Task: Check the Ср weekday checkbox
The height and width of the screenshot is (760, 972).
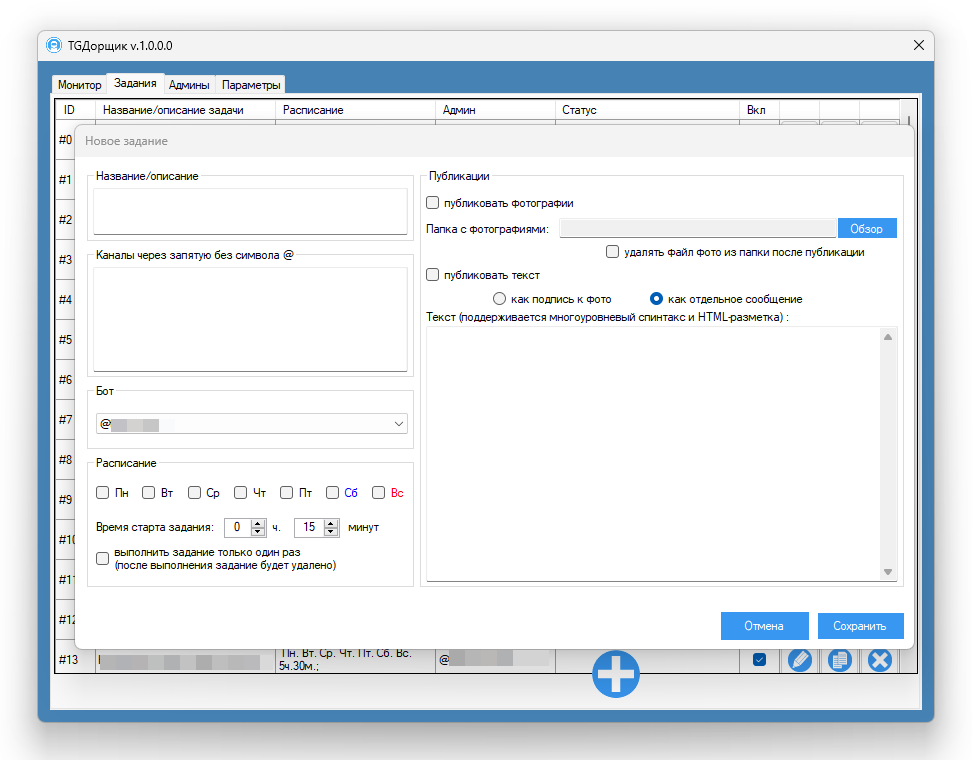Action: tap(195, 493)
